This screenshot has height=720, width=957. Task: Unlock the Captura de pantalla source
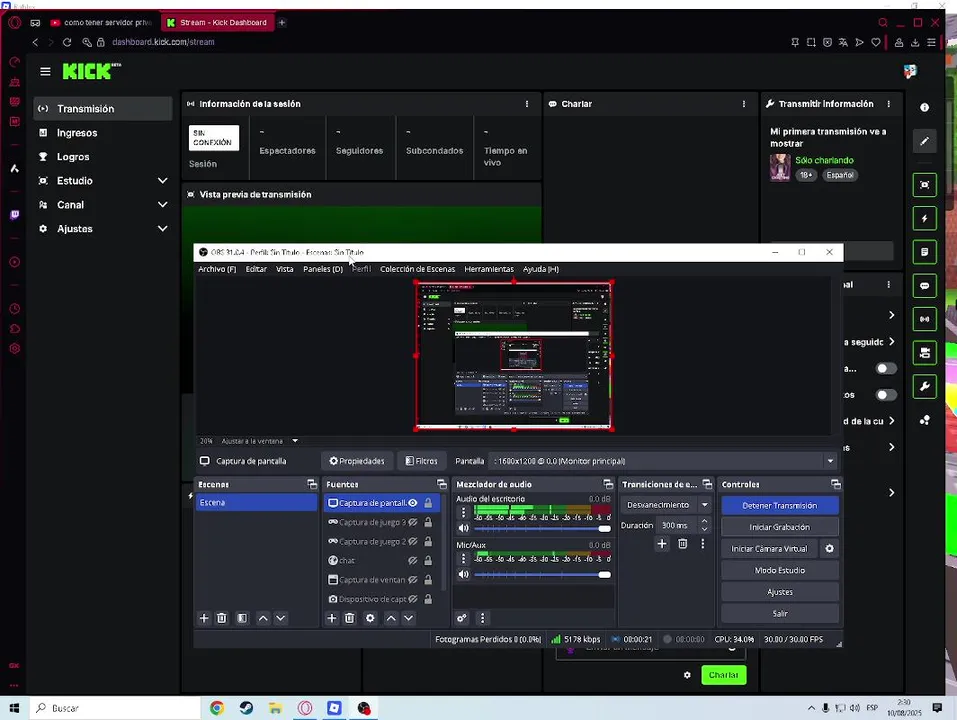coord(428,503)
